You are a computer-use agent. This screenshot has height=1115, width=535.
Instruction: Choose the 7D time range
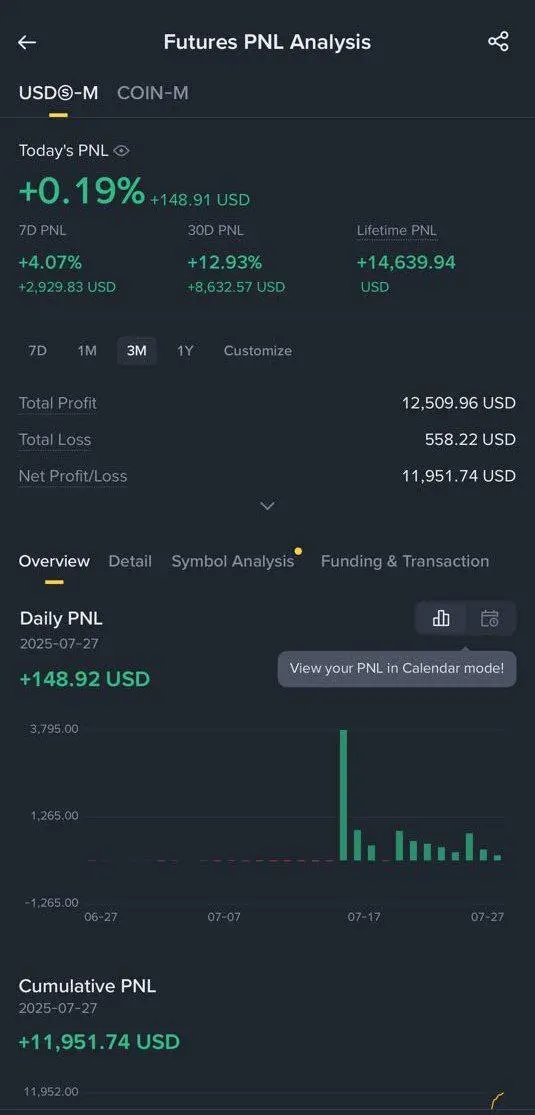click(x=38, y=351)
